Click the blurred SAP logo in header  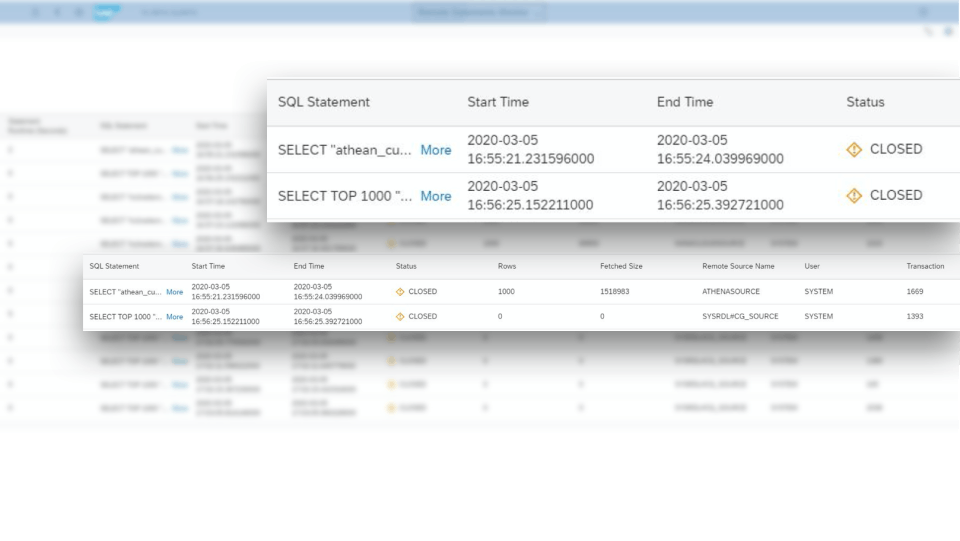(106, 12)
